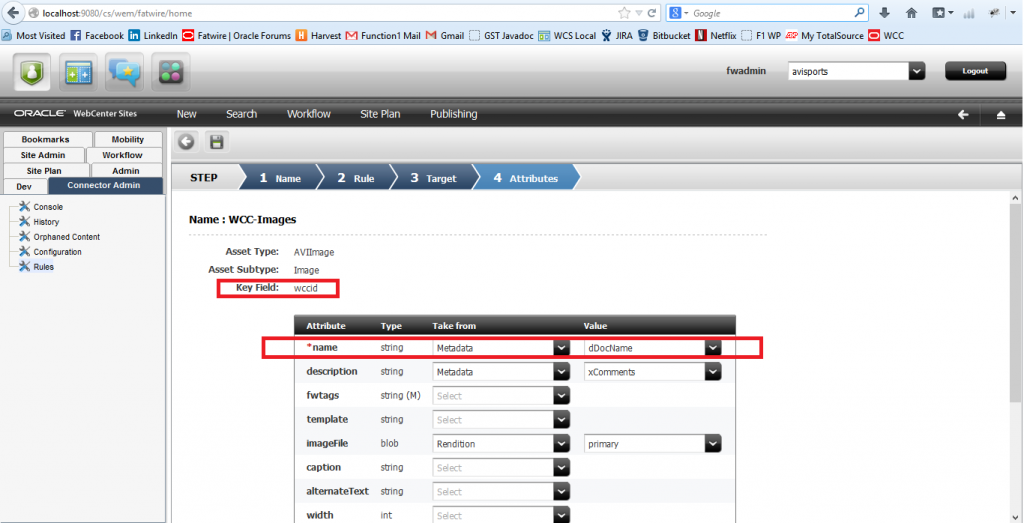This screenshot has height=523, width=1024.
Task: Click the browser Home icon
Action: (x=911, y=13)
